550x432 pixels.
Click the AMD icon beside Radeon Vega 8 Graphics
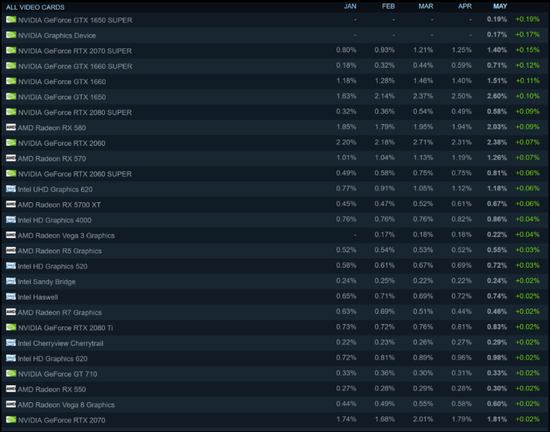11,404
